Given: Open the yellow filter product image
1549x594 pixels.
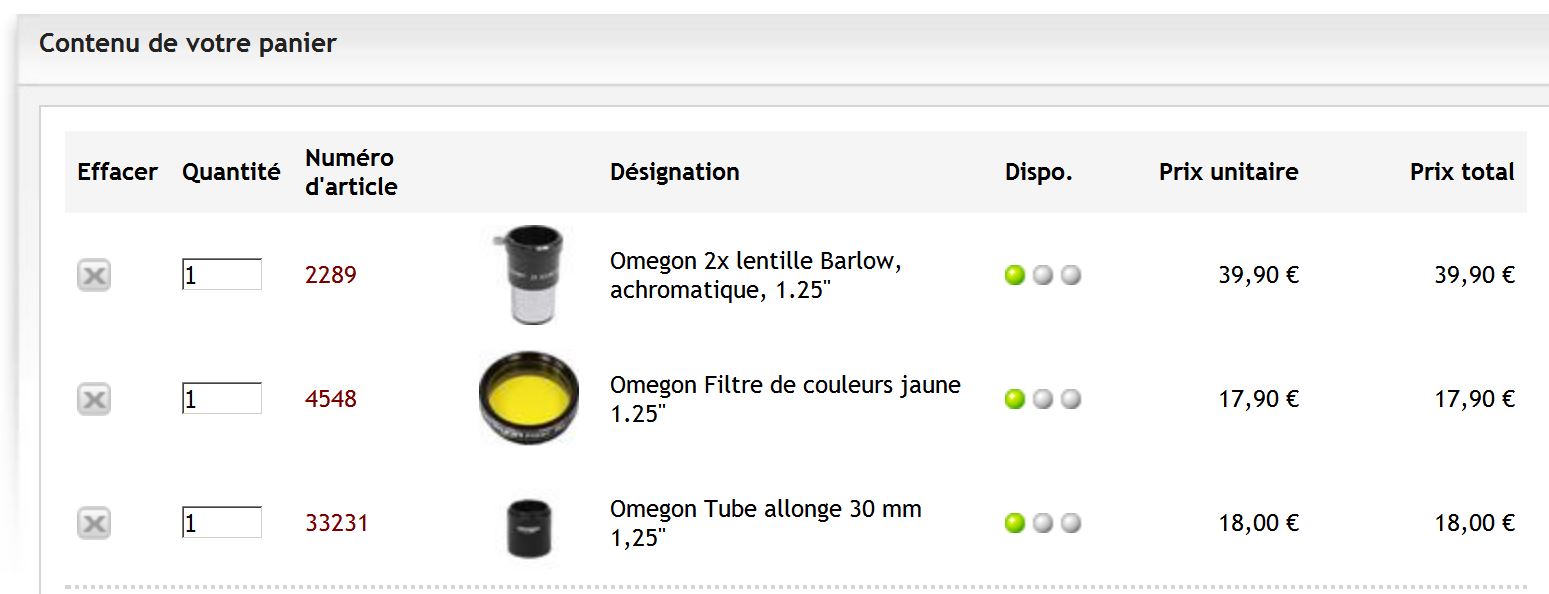Looking at the screenshot, I should click(528, 398).
